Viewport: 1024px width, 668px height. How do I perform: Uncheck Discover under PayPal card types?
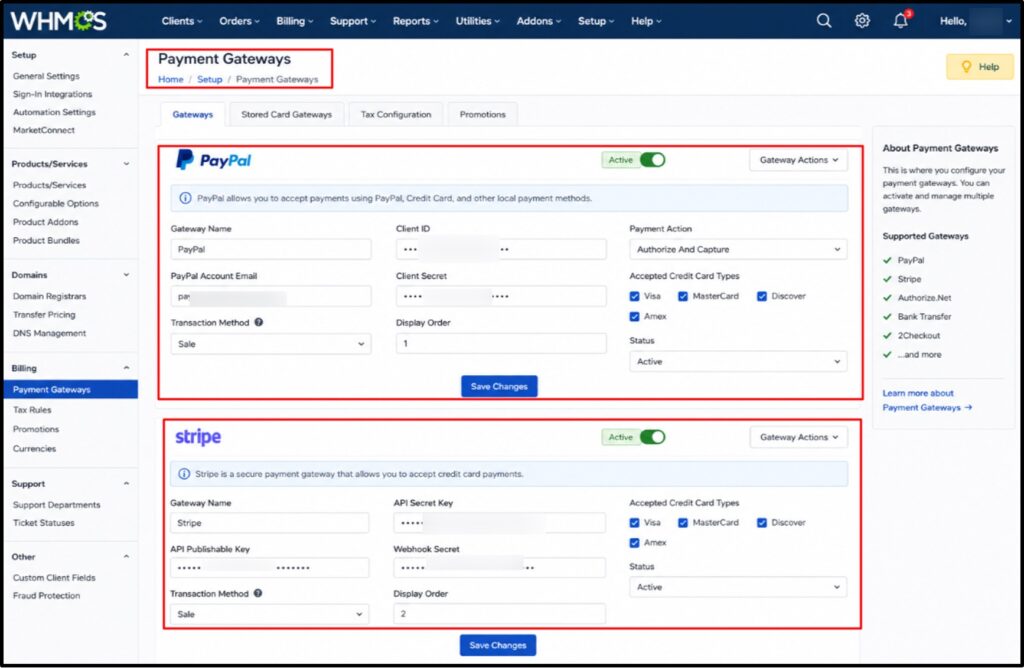point(761,296)
